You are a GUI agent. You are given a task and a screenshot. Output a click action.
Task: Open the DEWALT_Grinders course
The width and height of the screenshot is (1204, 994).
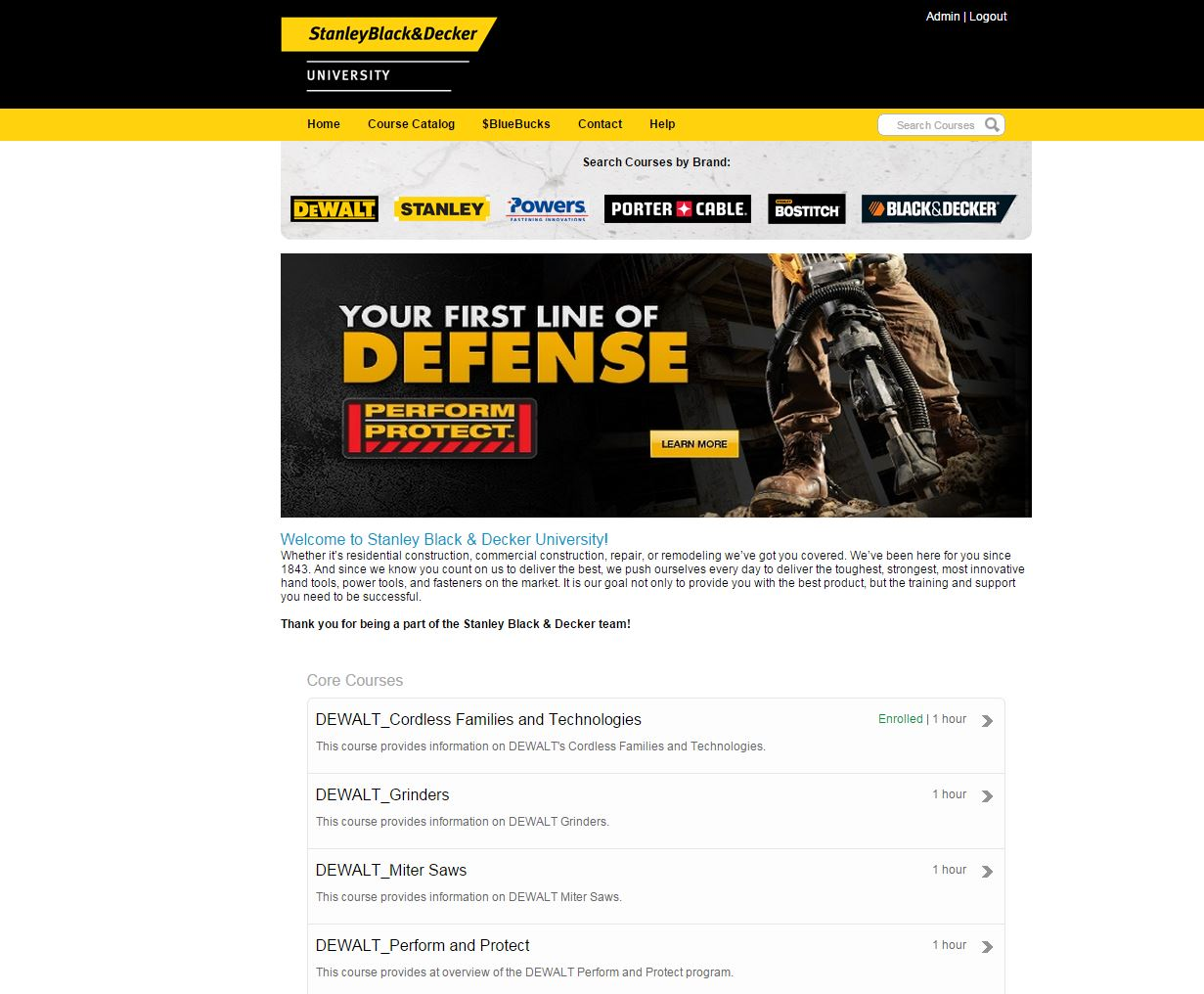pyautogui.click(x=382, y=794)
